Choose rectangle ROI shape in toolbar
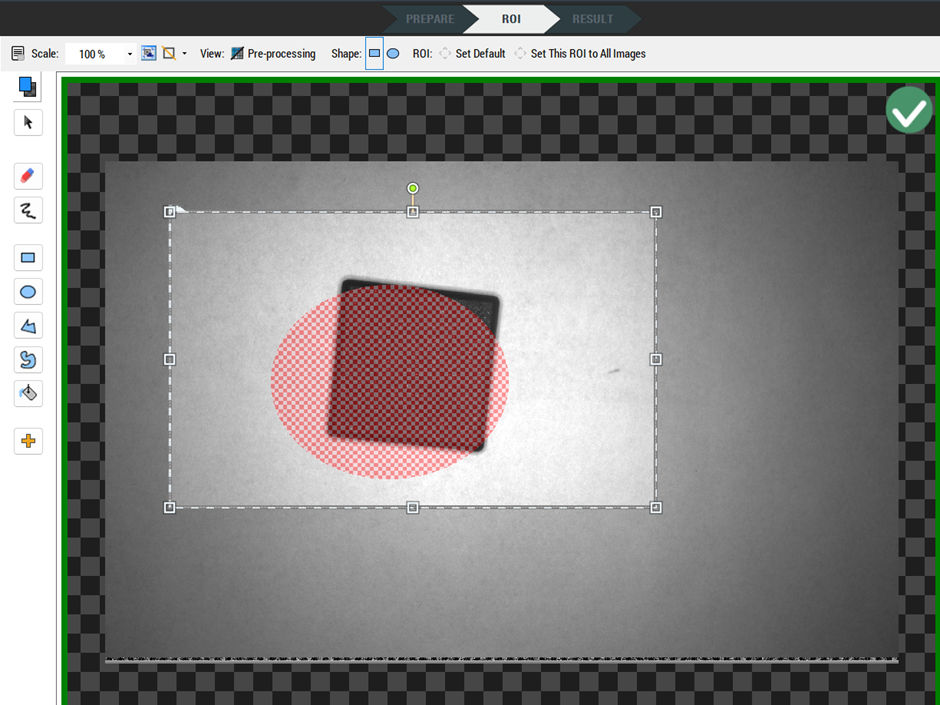The height and width of the screenshot is (705, 940). coord(374,53)
